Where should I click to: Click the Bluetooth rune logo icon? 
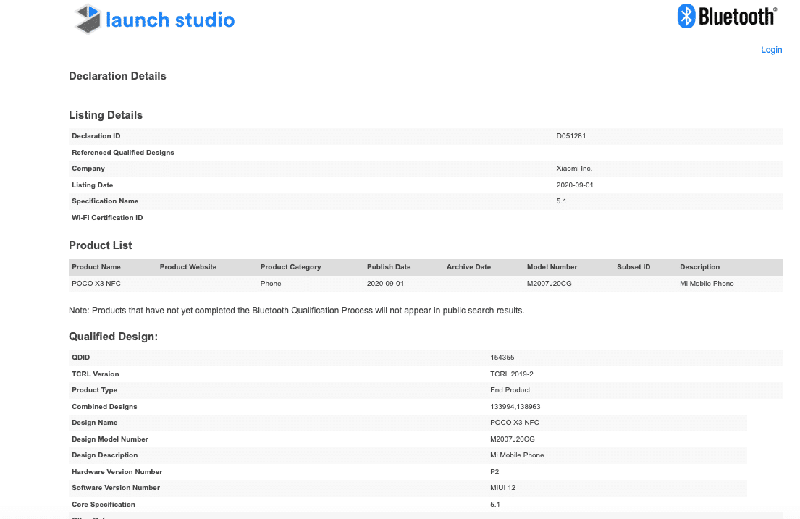[x=687, y=16]
